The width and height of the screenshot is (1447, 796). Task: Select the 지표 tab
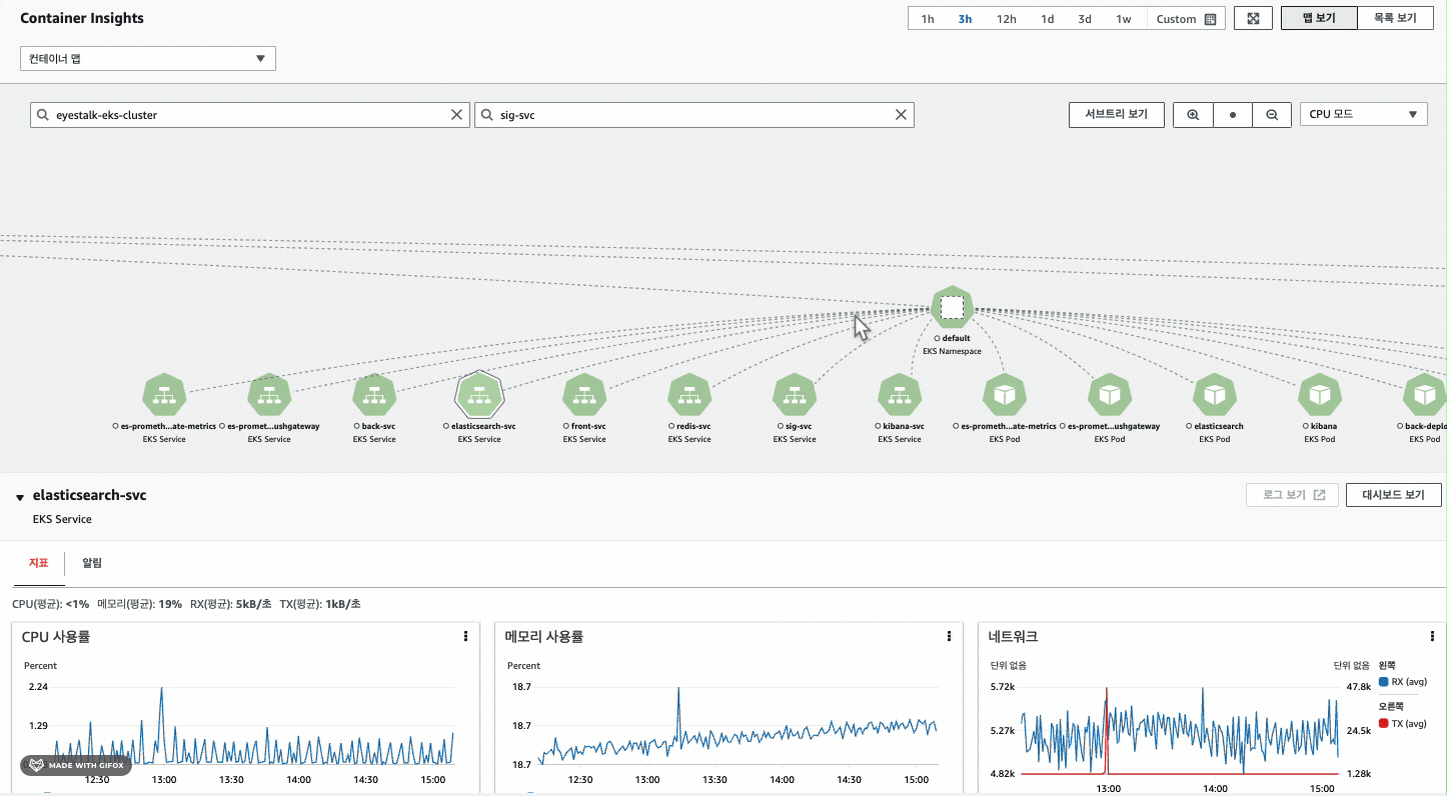click(x=39, y=563)
